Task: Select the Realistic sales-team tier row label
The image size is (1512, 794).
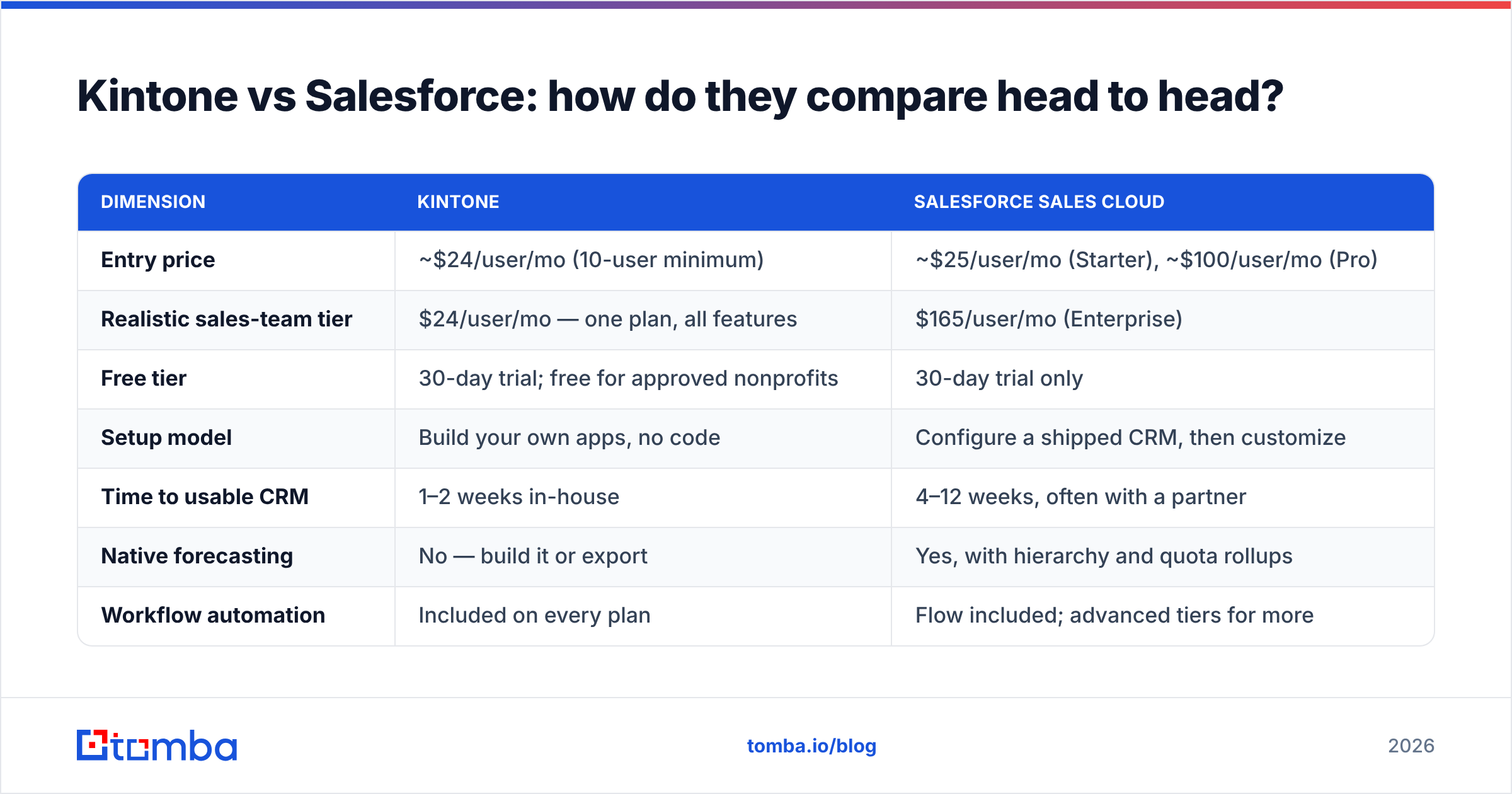Action: (x=227, y=319)
